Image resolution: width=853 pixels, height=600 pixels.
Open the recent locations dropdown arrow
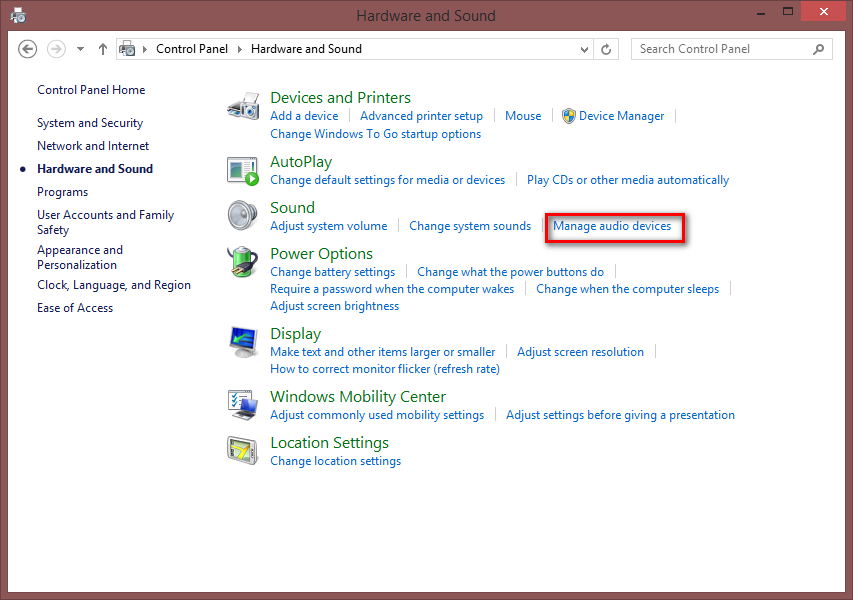click(81, 49)
